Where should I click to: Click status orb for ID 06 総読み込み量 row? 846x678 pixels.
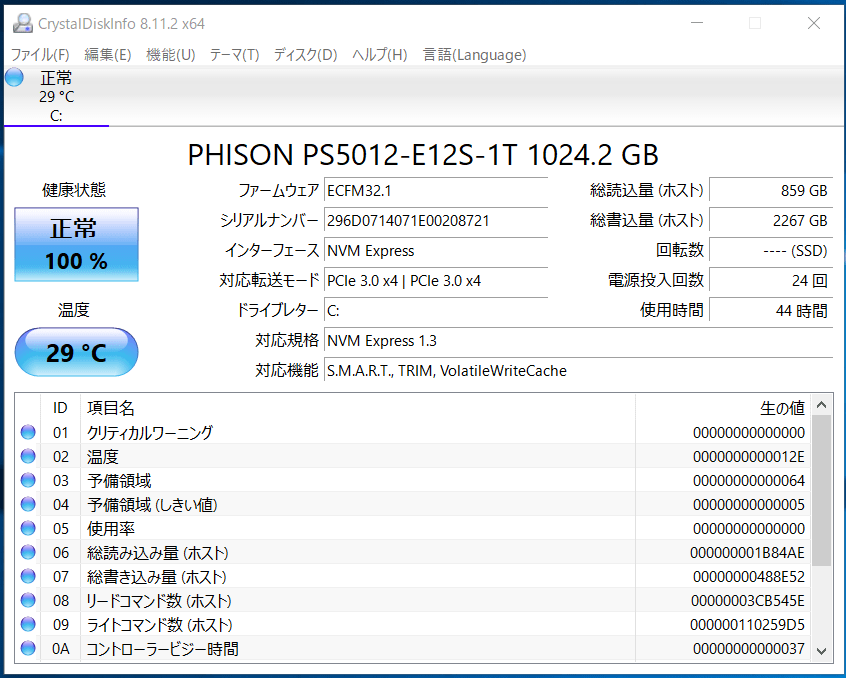[x=28, y=552]
